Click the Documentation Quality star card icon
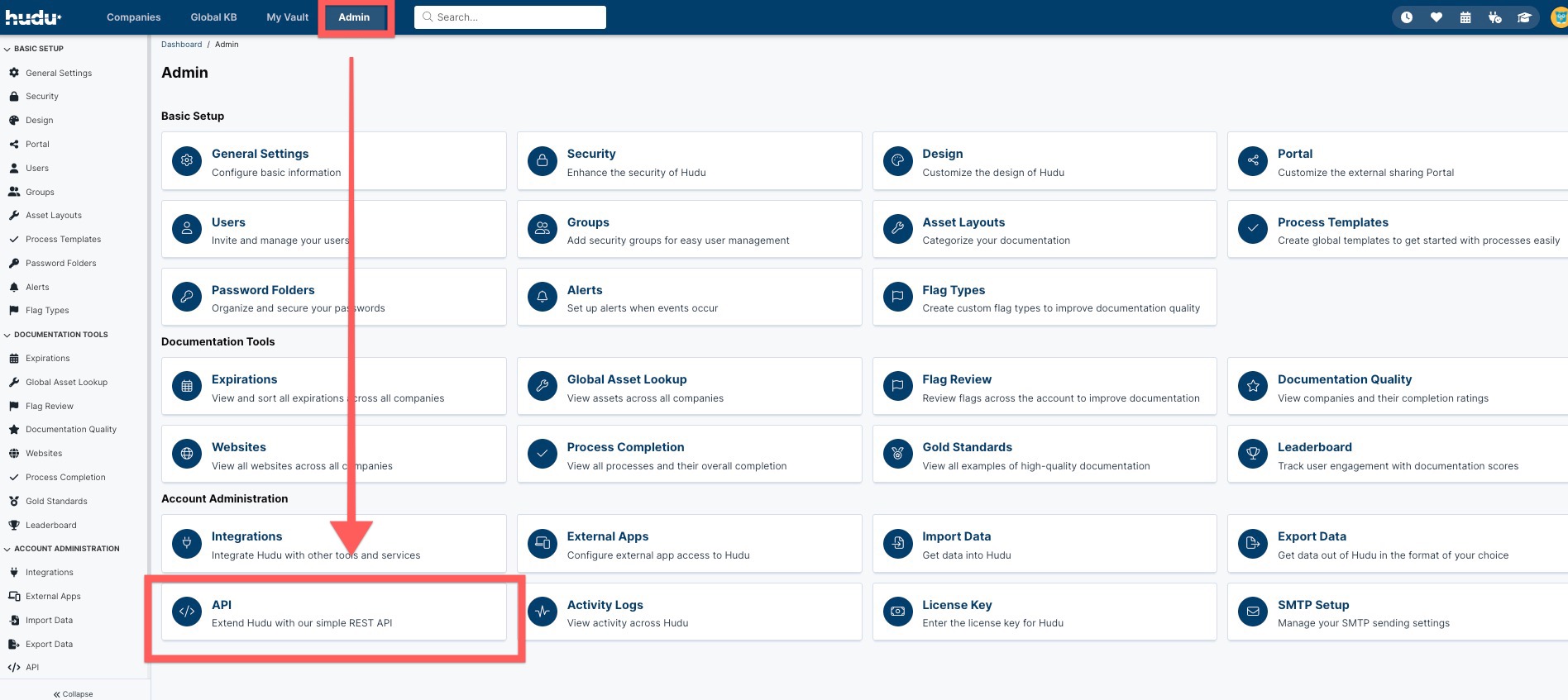The height and width of the screenshot is (700, 1568). click(x=1253, y=386)
